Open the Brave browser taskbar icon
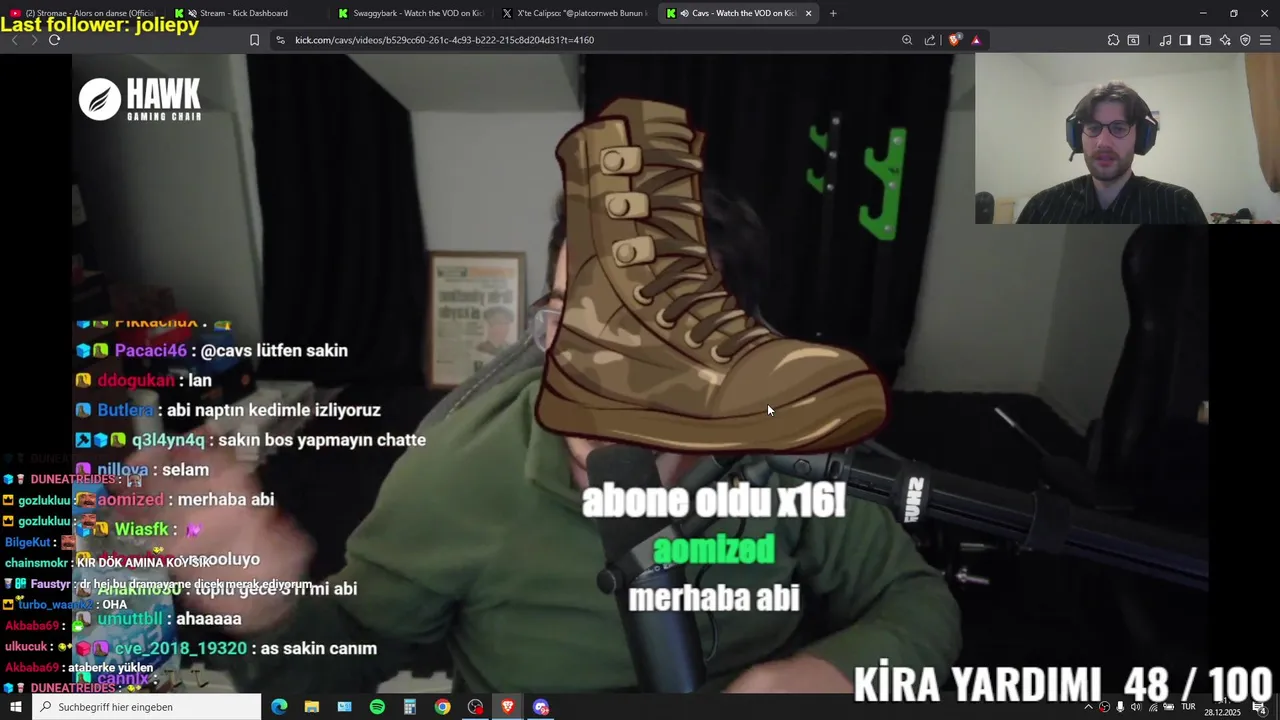This screenshot has width=1280, height=720. click(x=508, y=707)
